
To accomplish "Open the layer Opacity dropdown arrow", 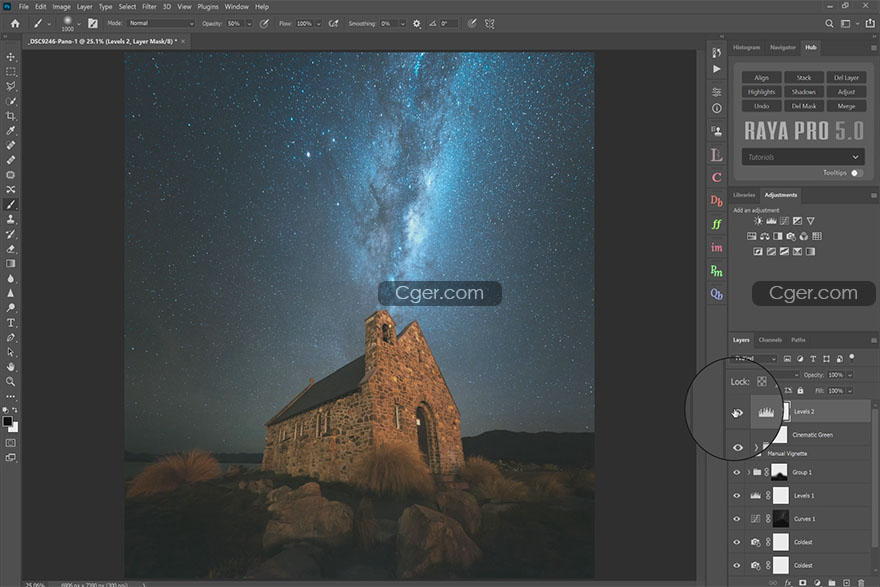I will (x=850, y=375).
